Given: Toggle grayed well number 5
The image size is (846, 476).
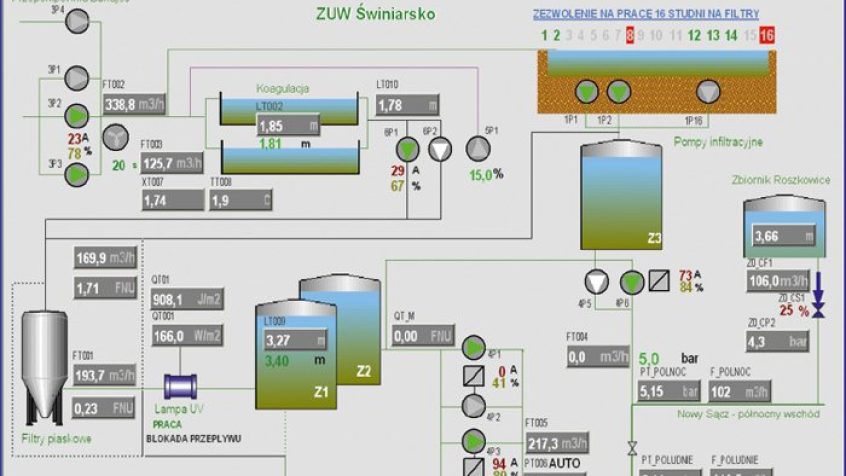Looking at the screenshot, I should (593, 36).
